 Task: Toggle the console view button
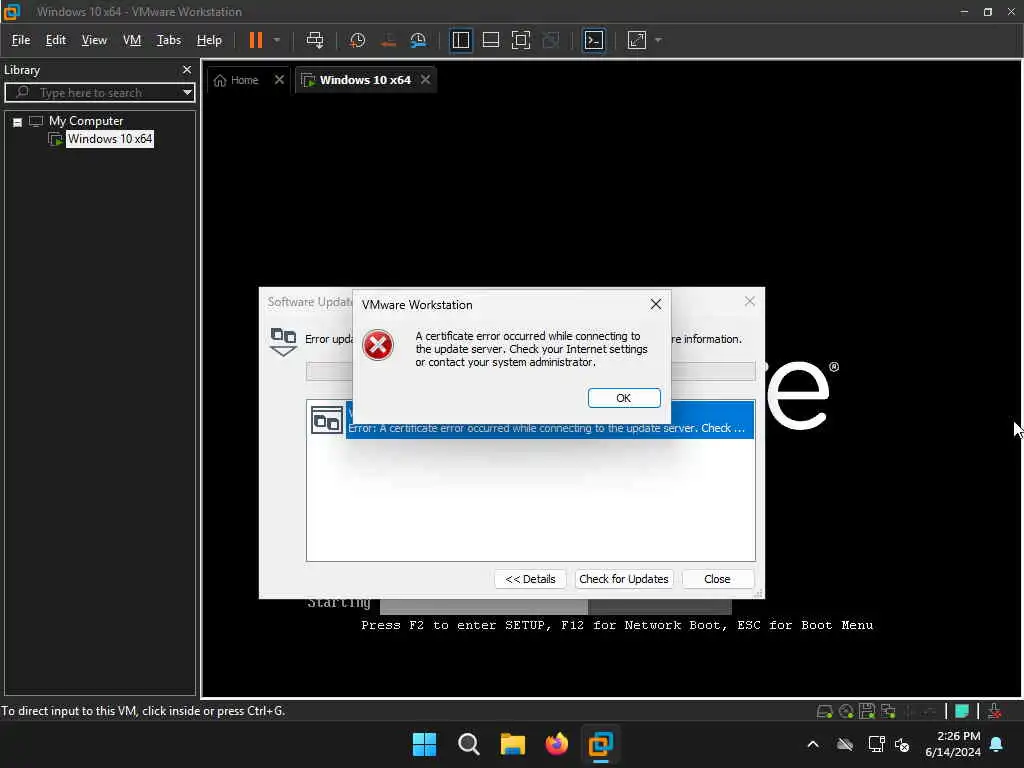pos(594,40)
